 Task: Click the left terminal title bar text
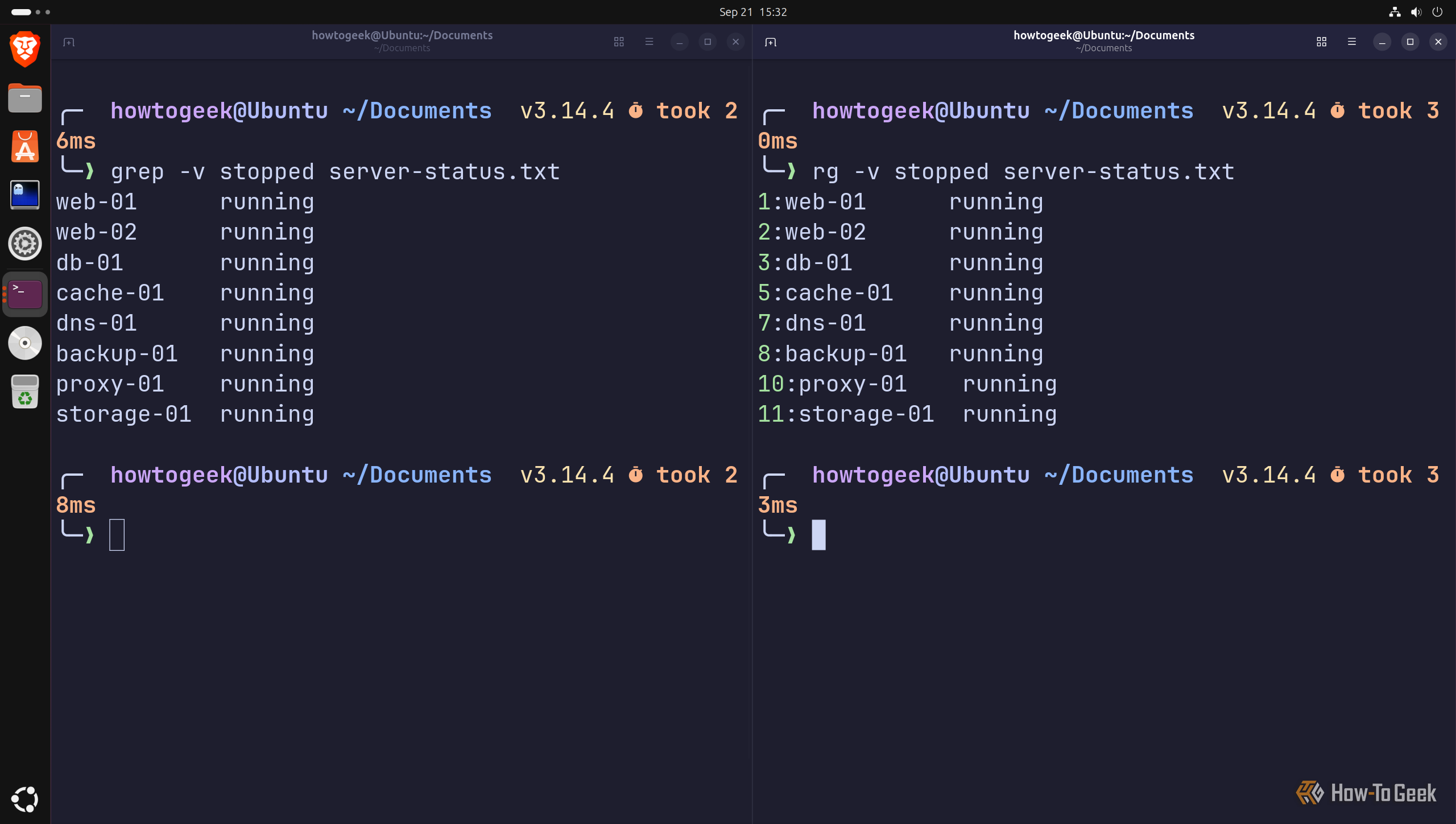click(402, 35)
